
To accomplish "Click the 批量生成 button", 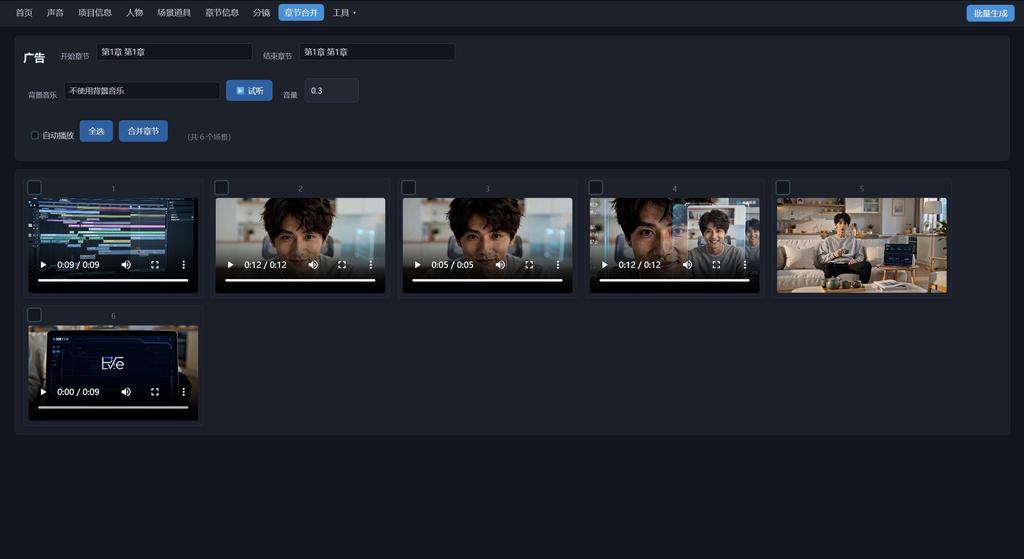I will (x=990, y=13).
